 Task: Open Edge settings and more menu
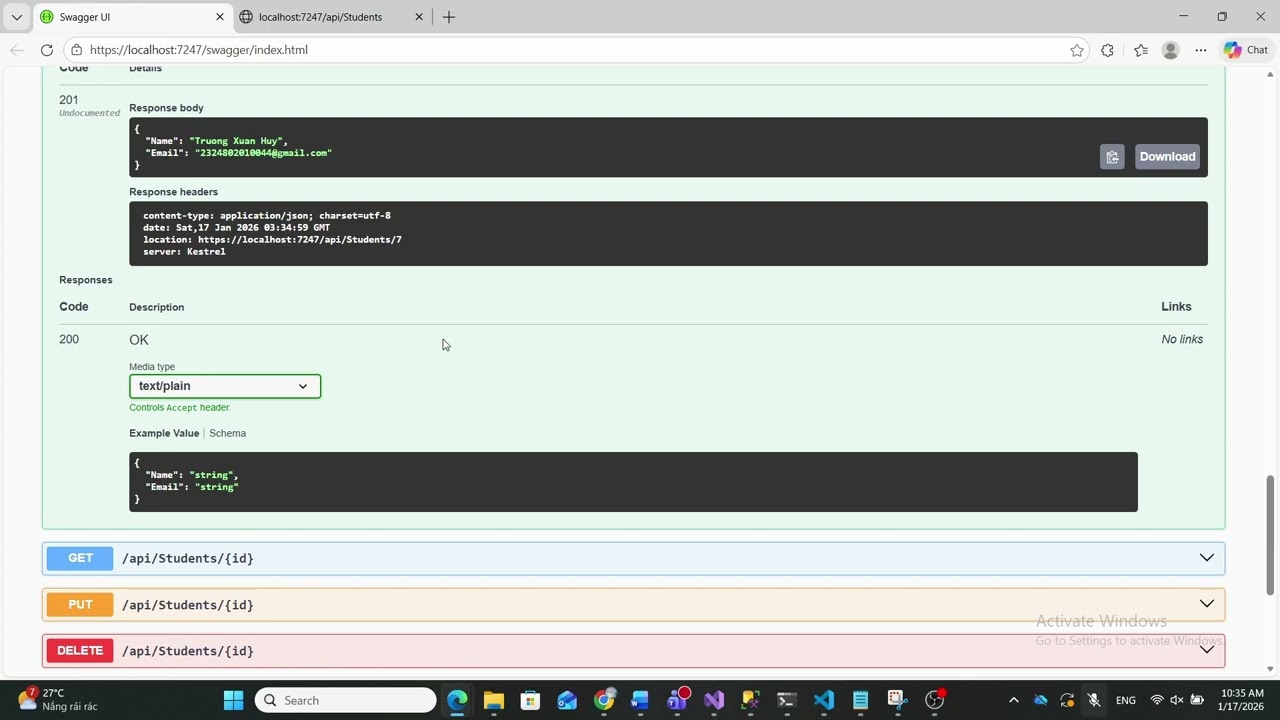coord(1201,50)
